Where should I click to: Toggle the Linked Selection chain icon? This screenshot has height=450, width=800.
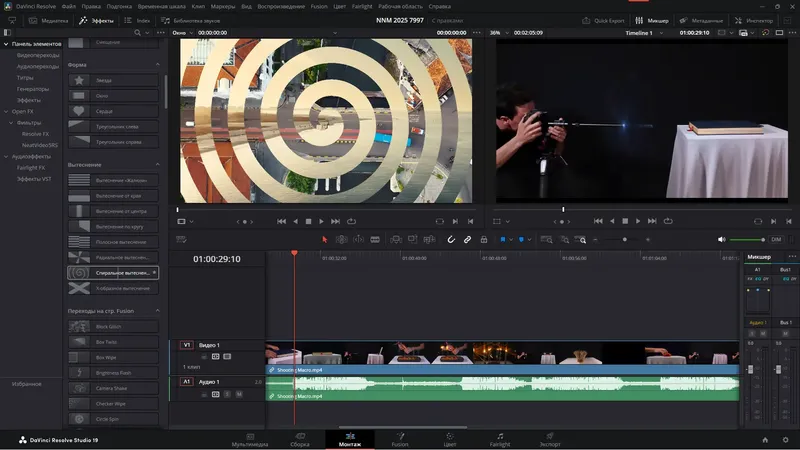467,239
